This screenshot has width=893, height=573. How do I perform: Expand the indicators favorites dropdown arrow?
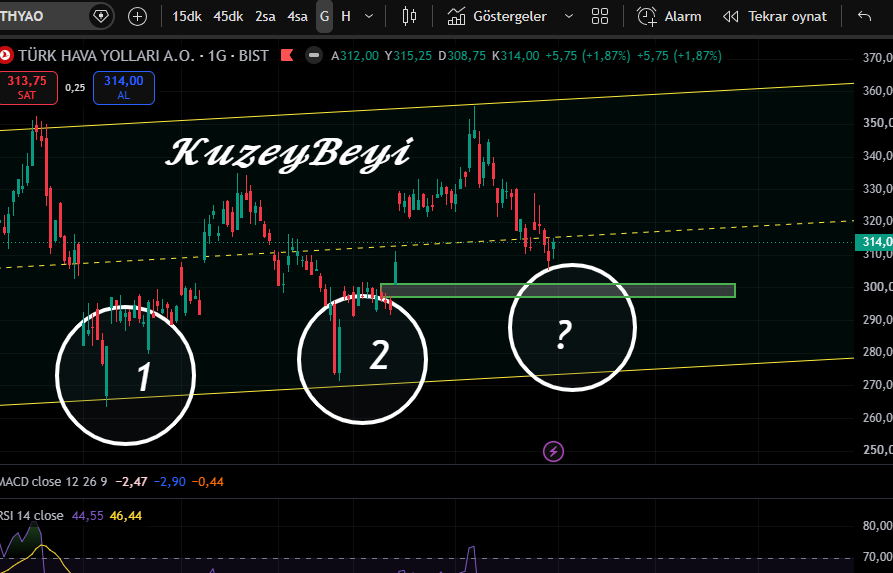click(569, 17)
